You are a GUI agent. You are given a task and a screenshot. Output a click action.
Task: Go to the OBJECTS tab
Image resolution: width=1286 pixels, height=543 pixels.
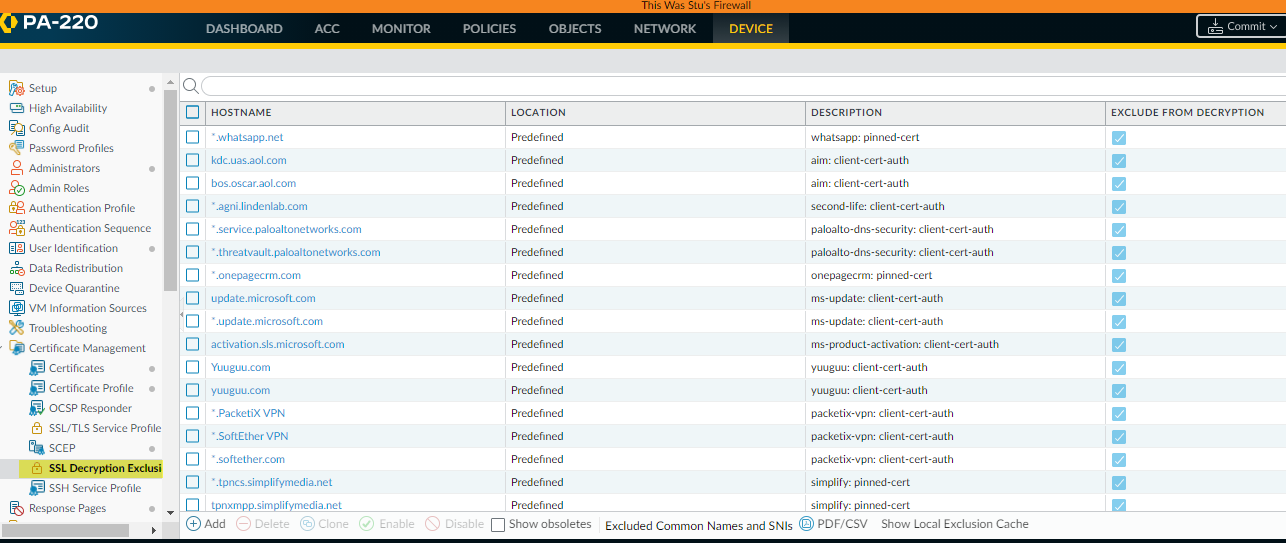coord(575,28)
